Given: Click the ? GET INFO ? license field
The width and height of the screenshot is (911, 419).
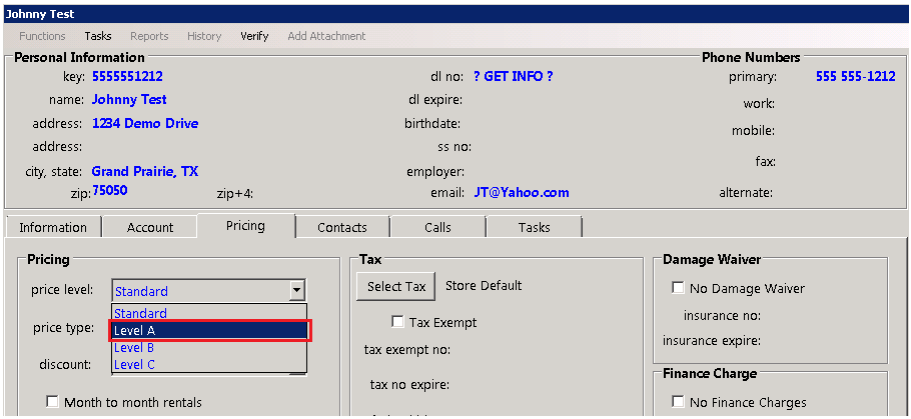Looking at the screenshot, I should [x=513, y=77].
